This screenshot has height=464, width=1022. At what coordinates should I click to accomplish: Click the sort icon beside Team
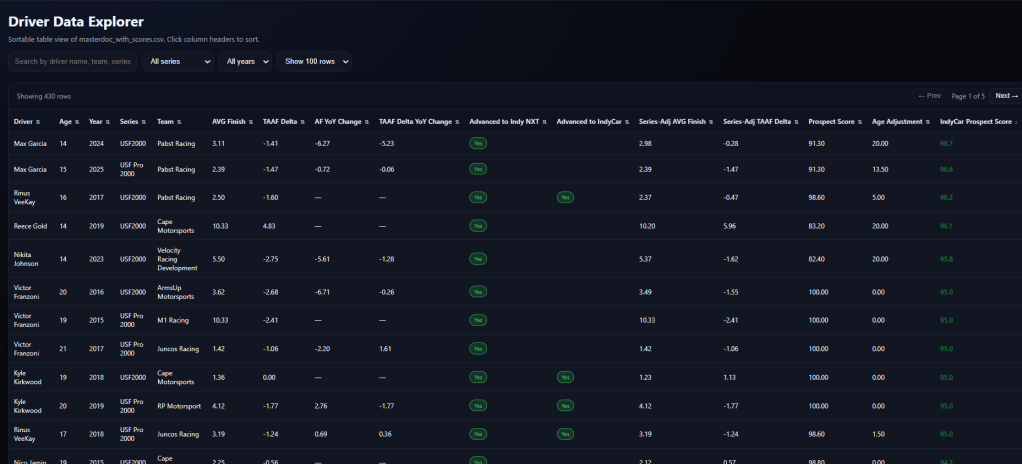pyautogui.click(x=180, y=122)
